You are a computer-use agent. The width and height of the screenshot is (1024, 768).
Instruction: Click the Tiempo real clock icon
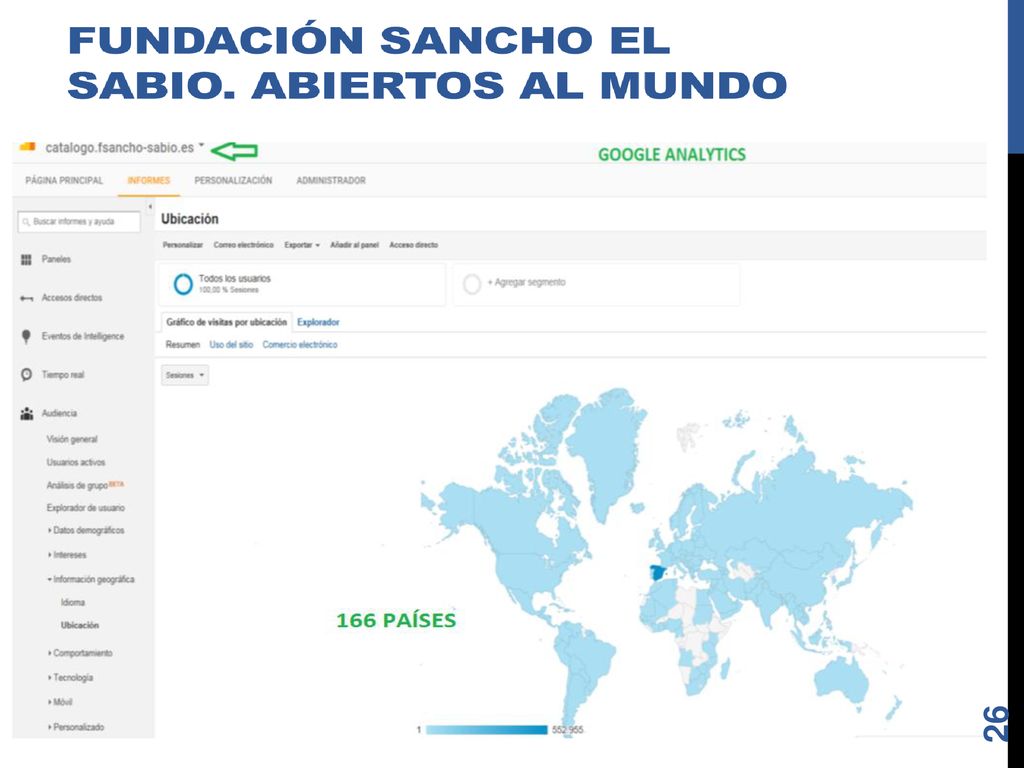(26, 375)
